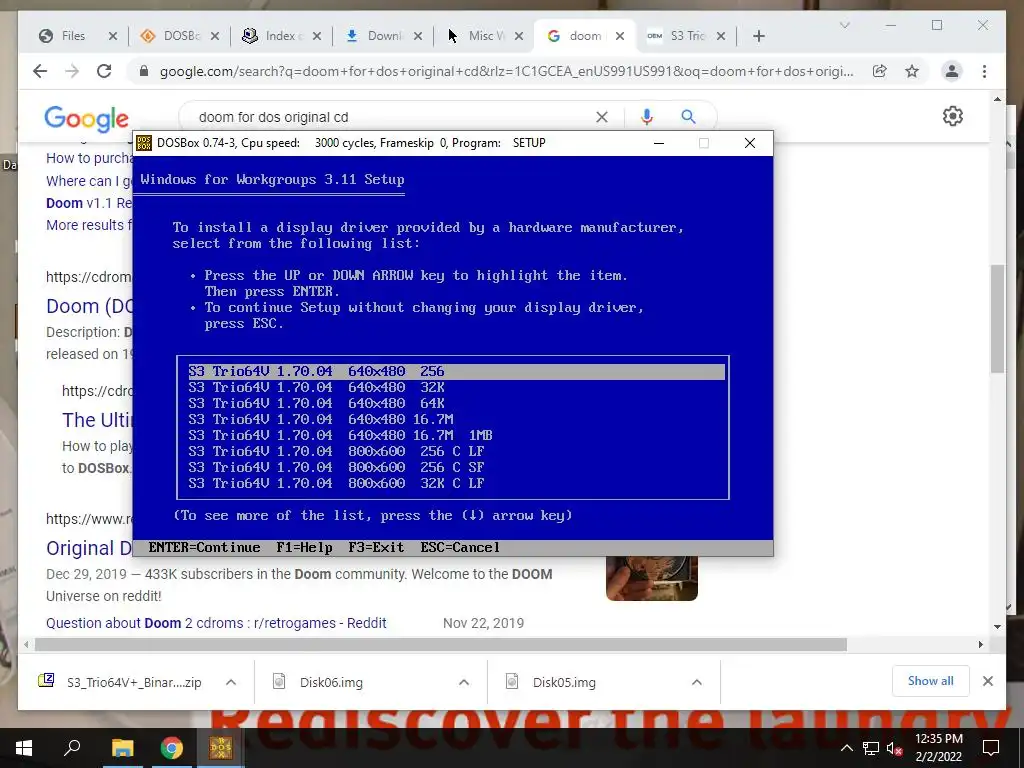Switch to the Misc tab

[485, 36]
